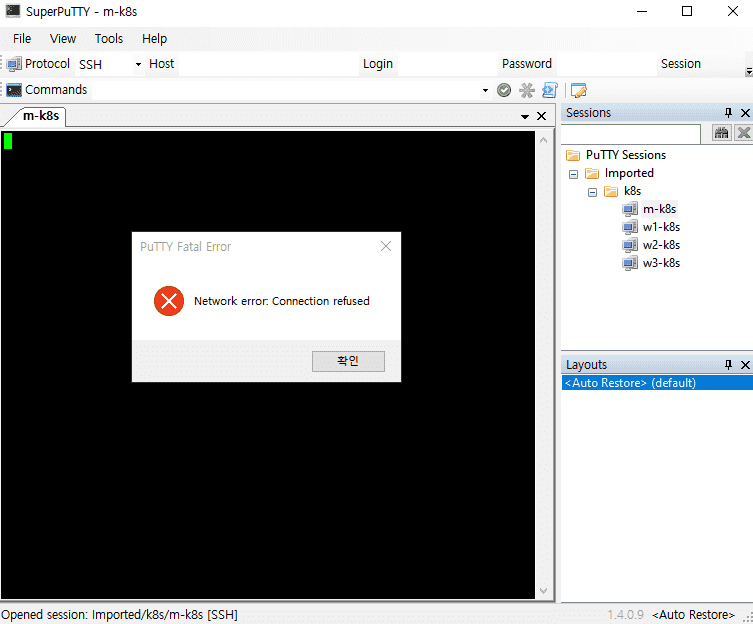The image size is (753, 624).
Task: Click the Password input field
Action: [606, 64]
